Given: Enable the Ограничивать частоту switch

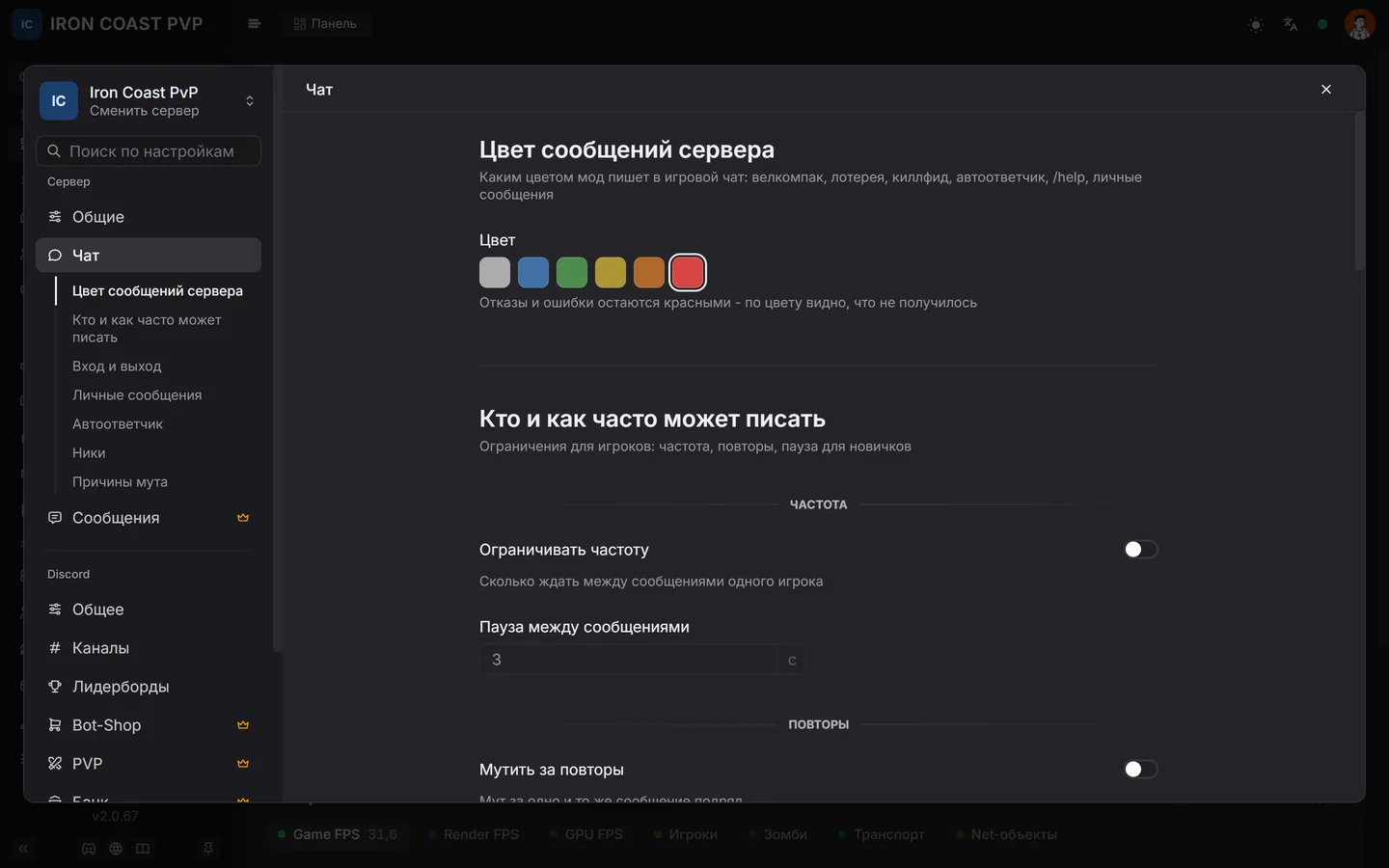Looking at the screenshot, I should [1140, 549].
